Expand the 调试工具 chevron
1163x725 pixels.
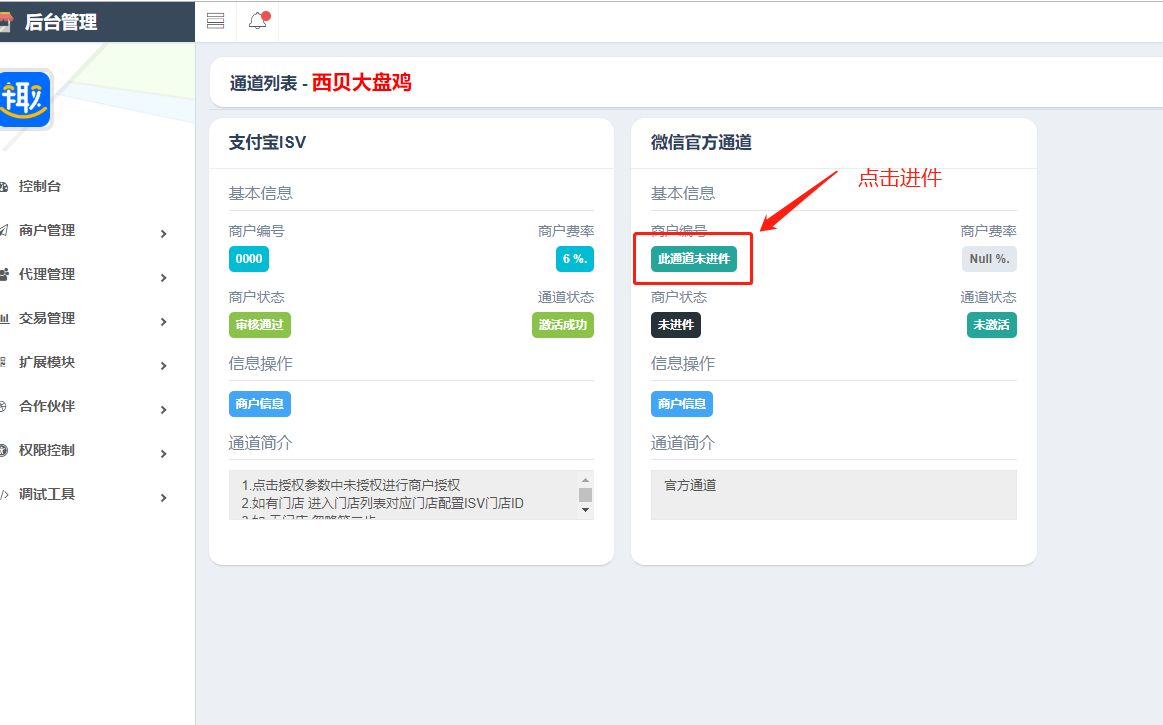163,497
